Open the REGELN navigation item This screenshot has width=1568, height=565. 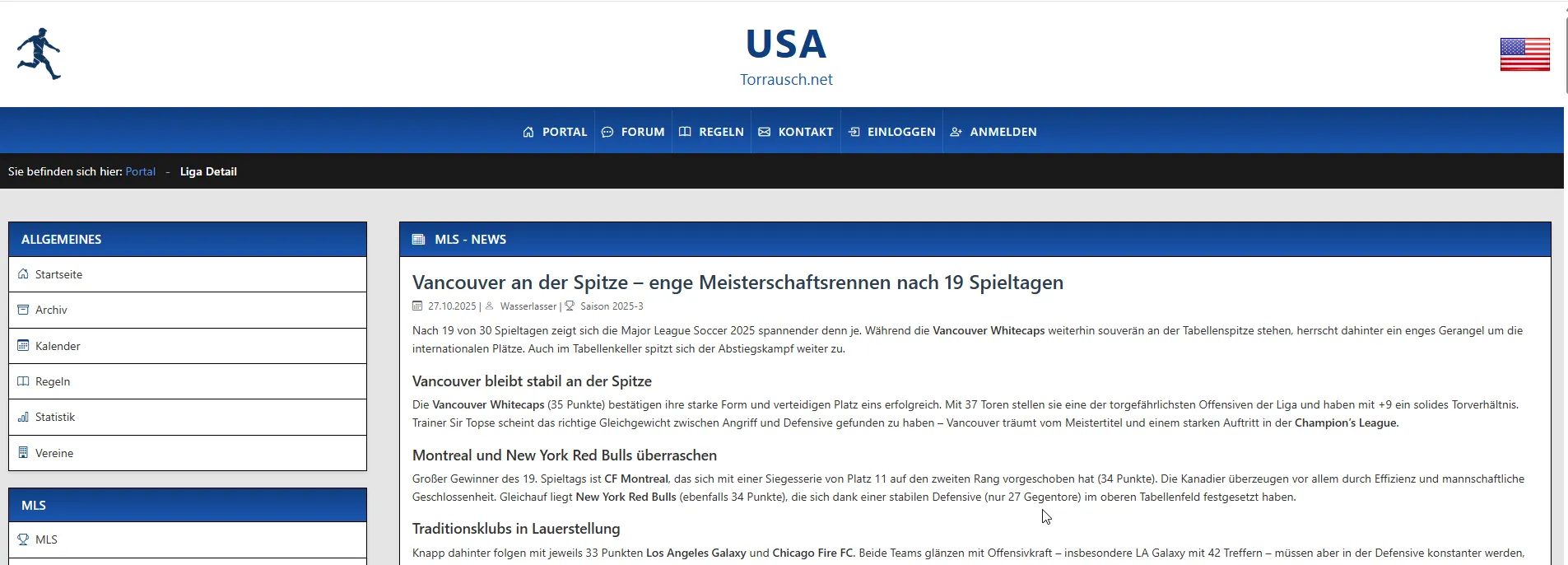711,132
